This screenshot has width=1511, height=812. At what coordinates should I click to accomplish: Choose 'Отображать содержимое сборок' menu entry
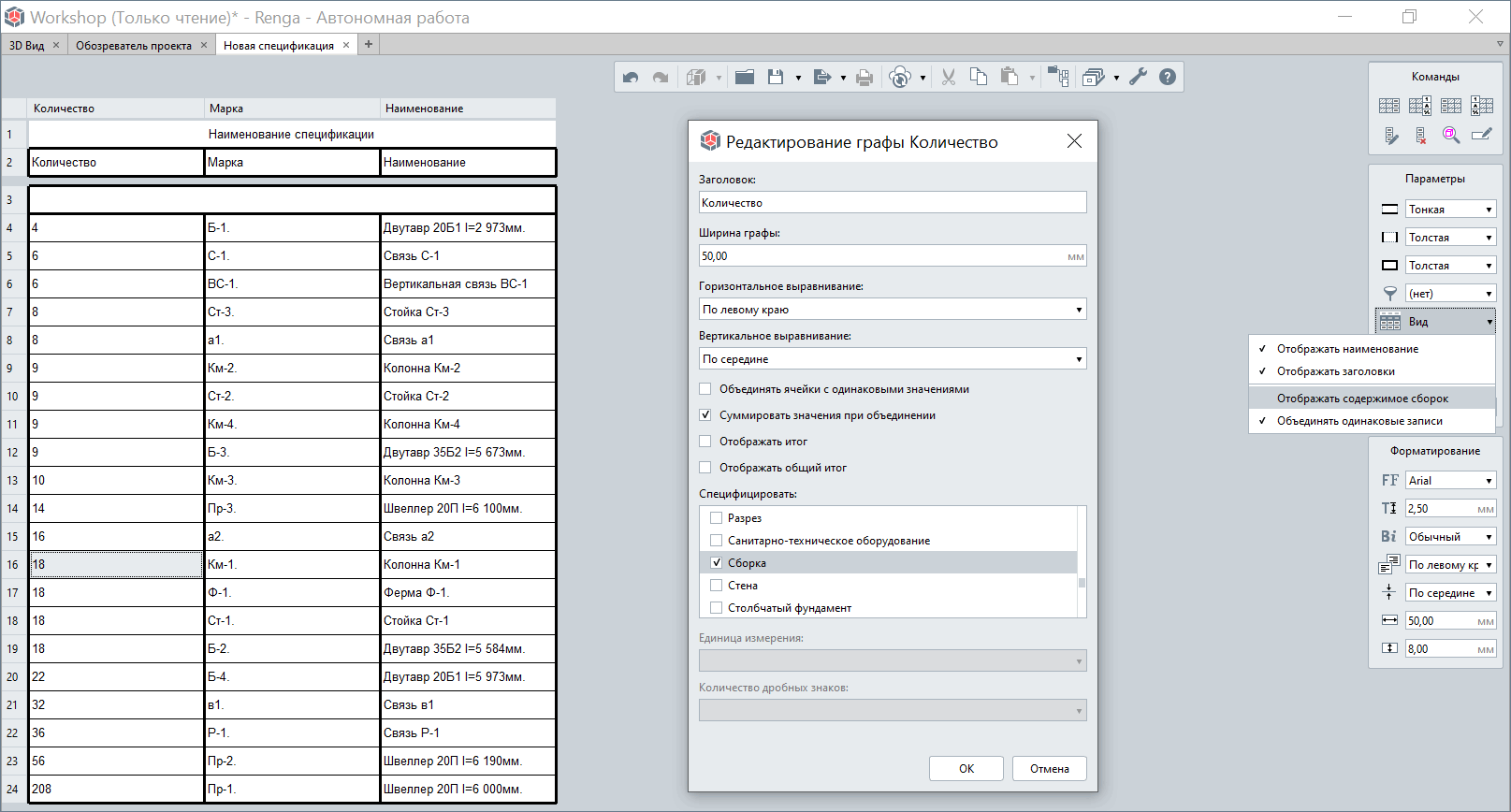pos(1372,399)
